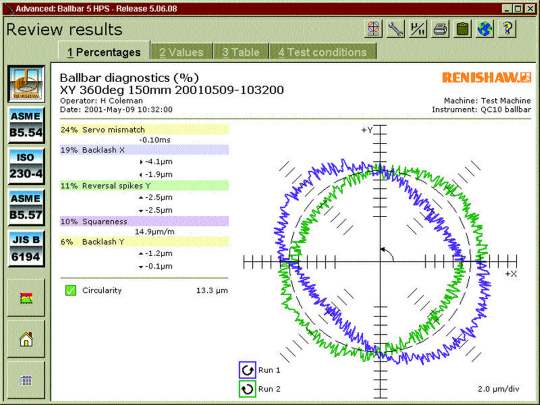Switch to the 3 Table tab
Screen dimensions: 540x405
(x=241, y=52)
